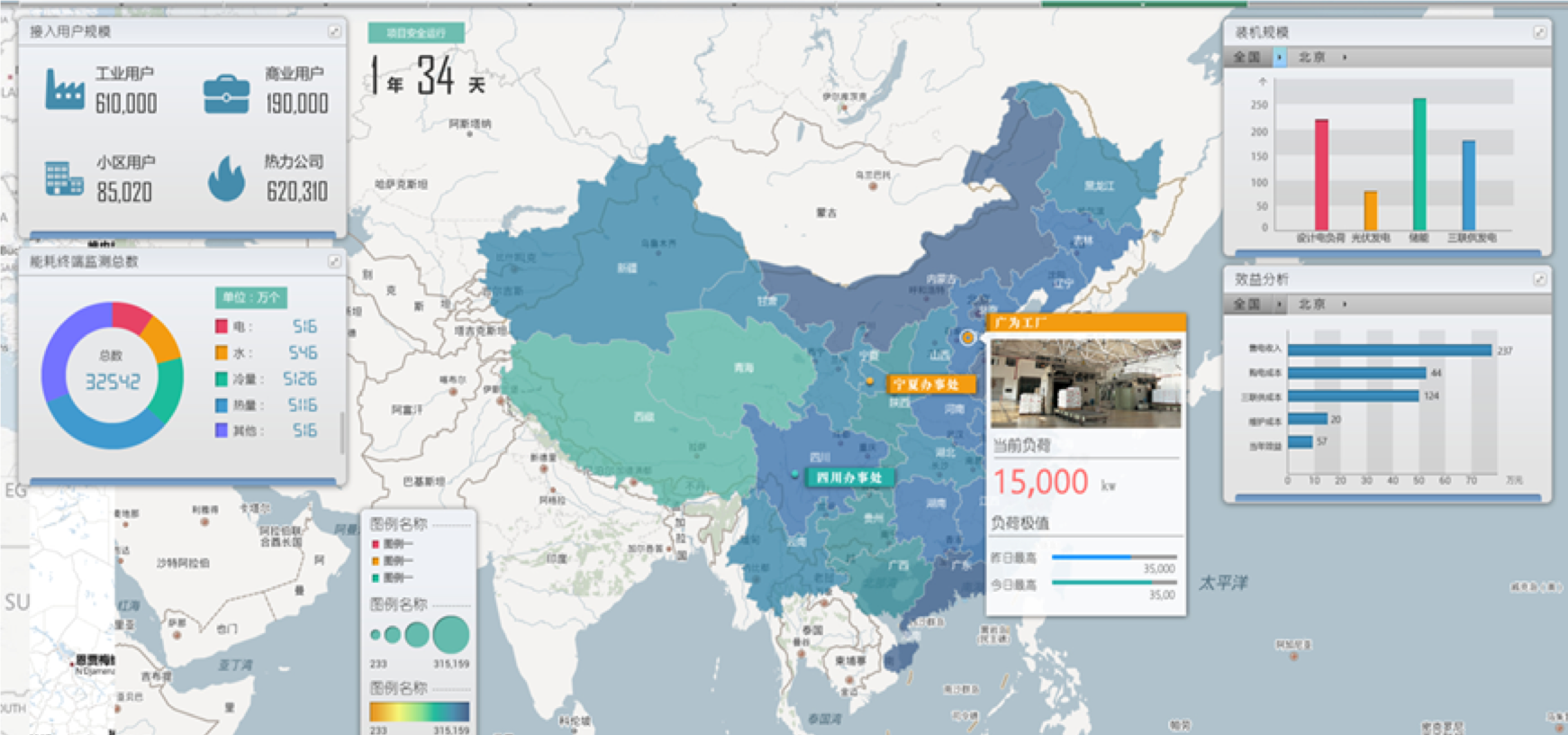Click the 昨日最高 load progress bar

pos(1113,558)
